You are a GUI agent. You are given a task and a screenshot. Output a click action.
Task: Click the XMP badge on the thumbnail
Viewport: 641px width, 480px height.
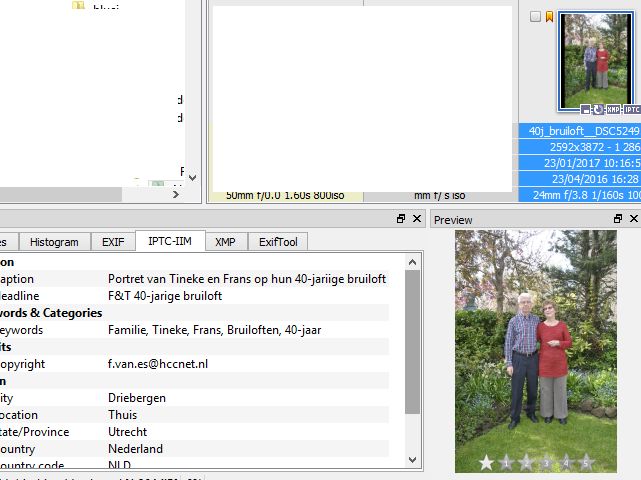point(613,109)
